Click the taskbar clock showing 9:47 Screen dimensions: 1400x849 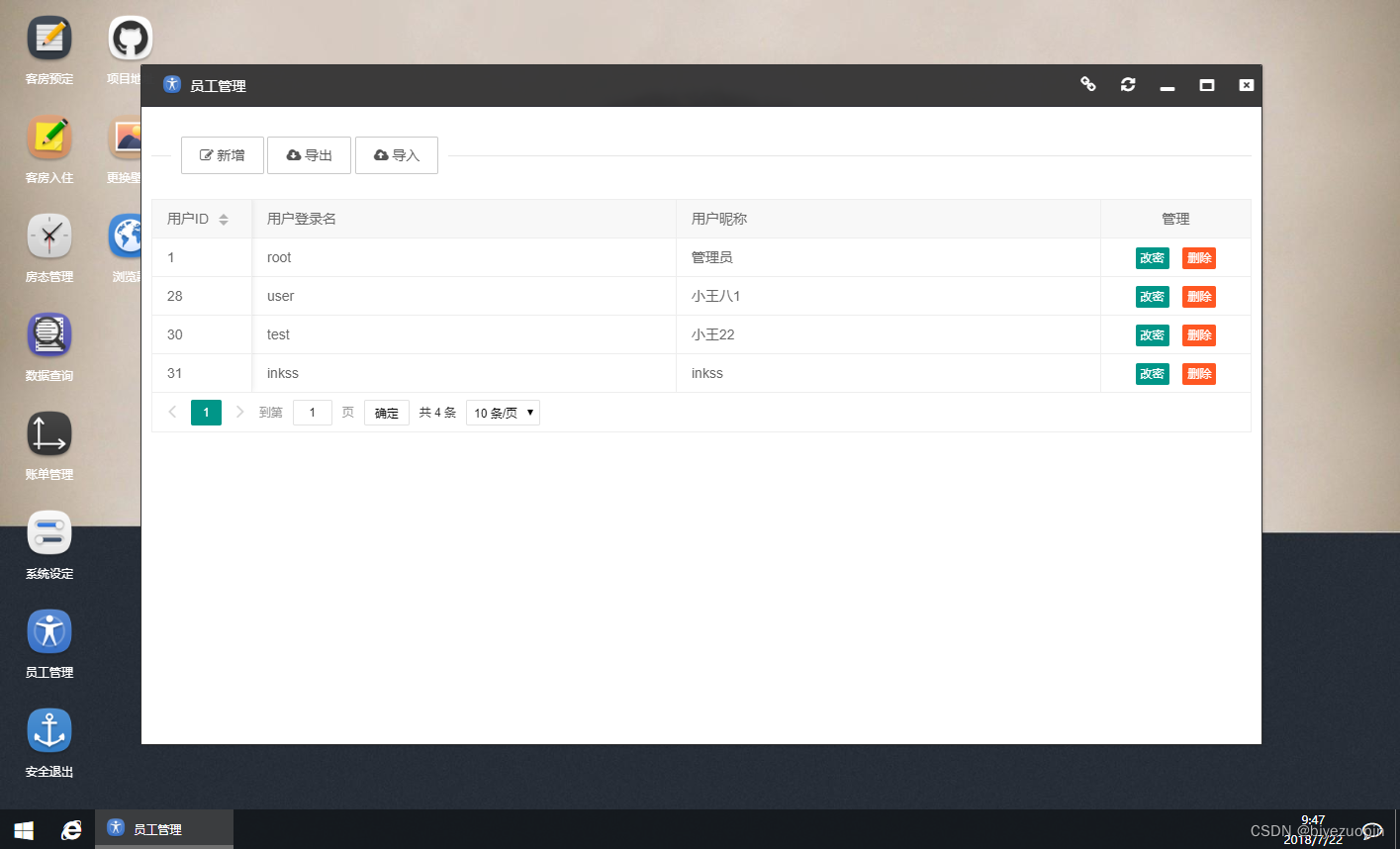coord(1313,829)
